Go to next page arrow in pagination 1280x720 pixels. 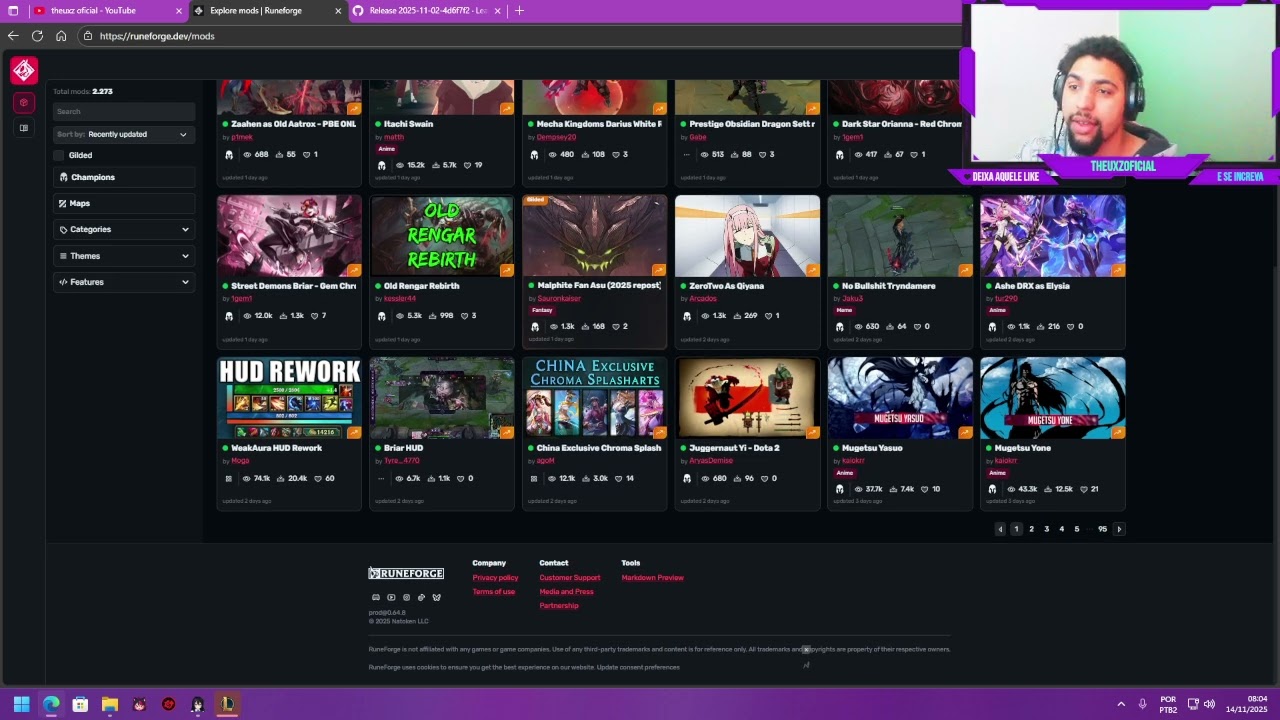click(x=1119, y=529)
